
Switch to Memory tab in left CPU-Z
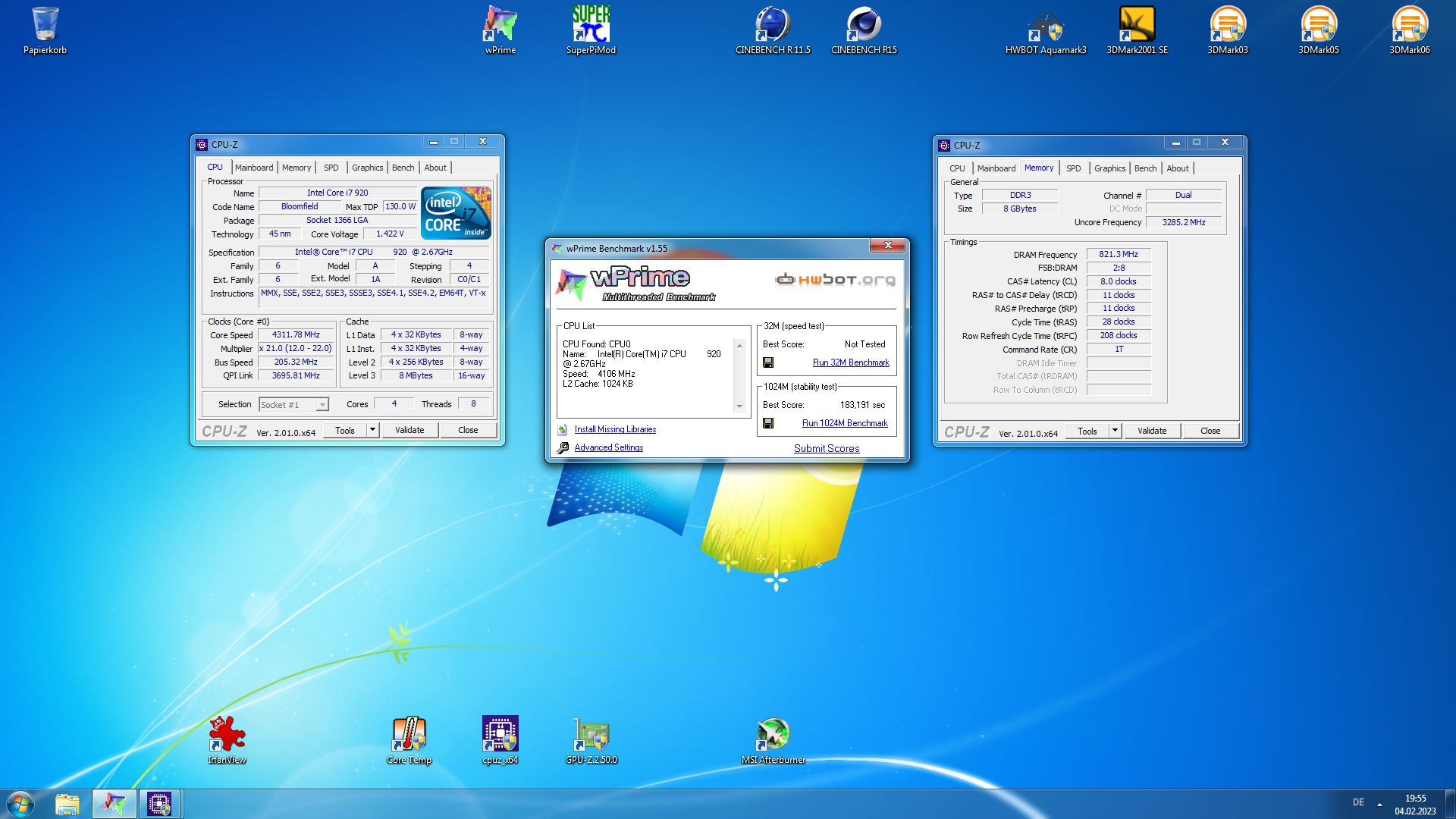297,168
